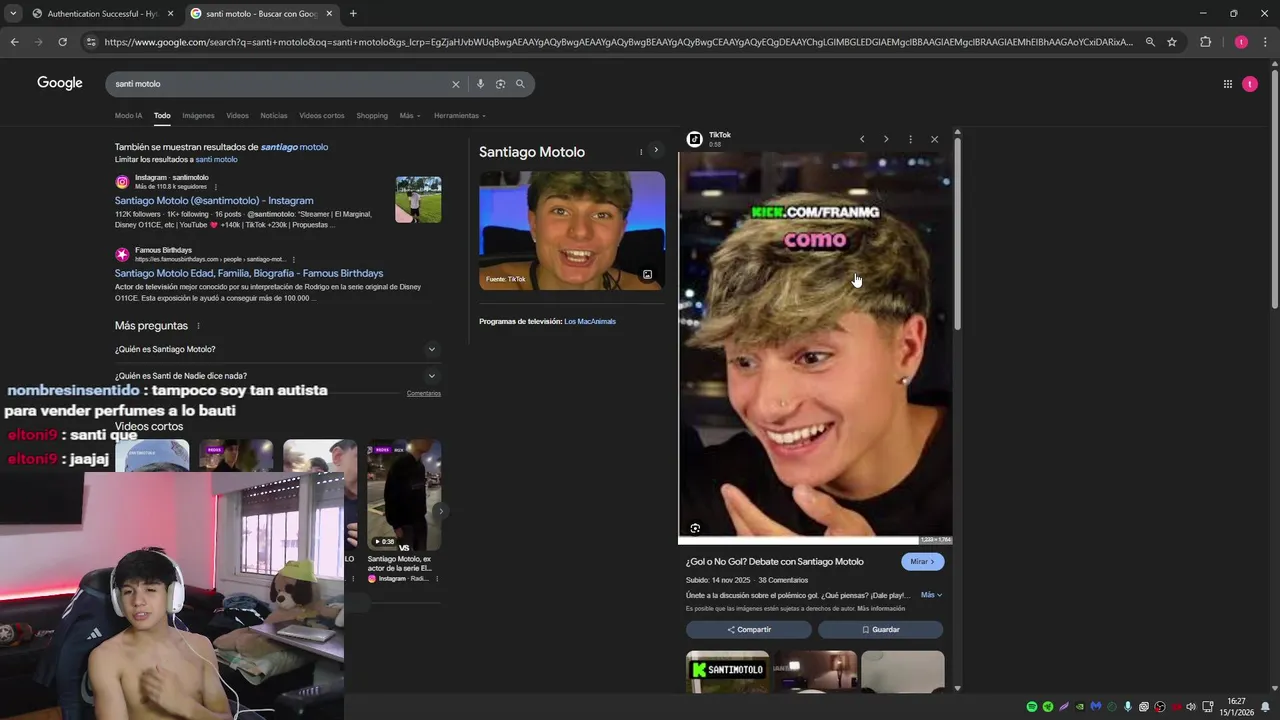The image size is (1280, 720).
Task: Click the Chrome address bar URL
Action: click(618, 42)
